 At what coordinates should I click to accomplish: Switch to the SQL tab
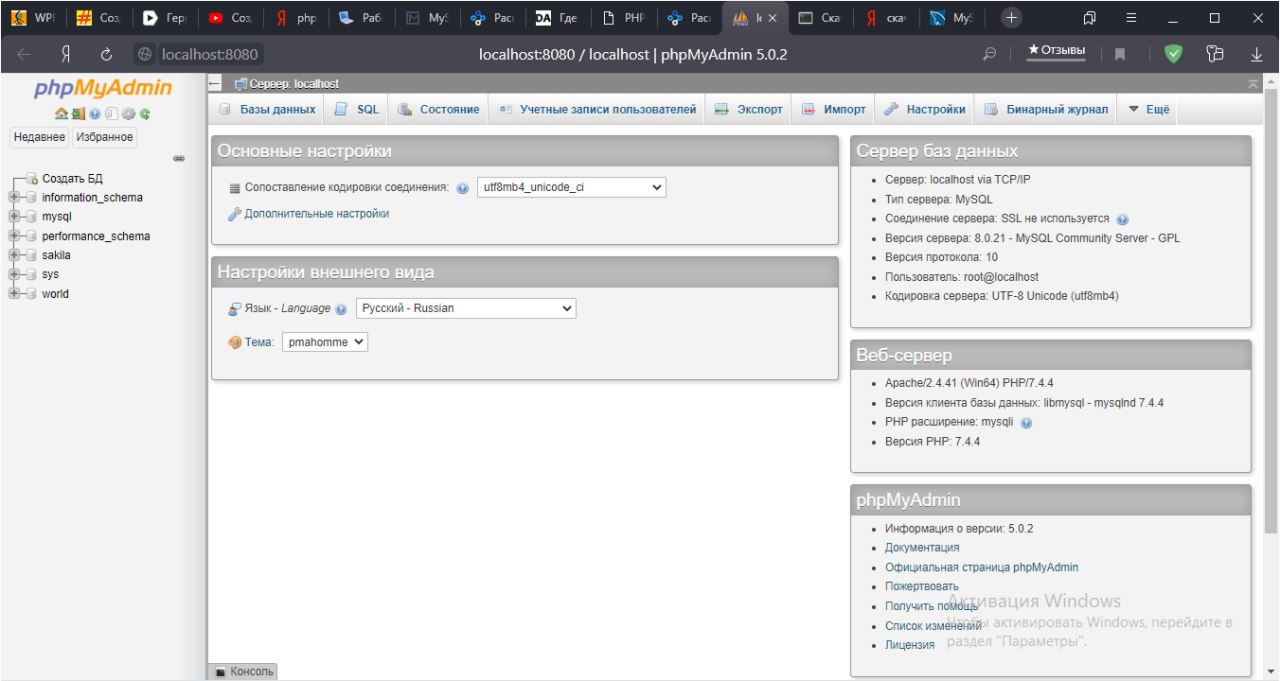pos(357,109)
